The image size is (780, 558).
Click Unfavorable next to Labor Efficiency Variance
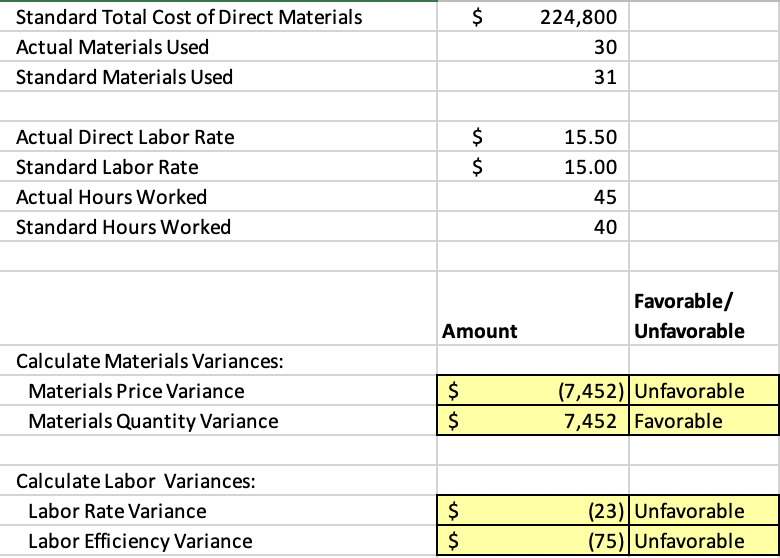pos(704,541)
